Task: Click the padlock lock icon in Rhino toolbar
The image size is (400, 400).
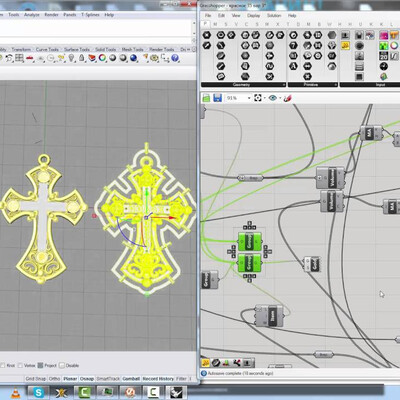Action: coord(82,58)
